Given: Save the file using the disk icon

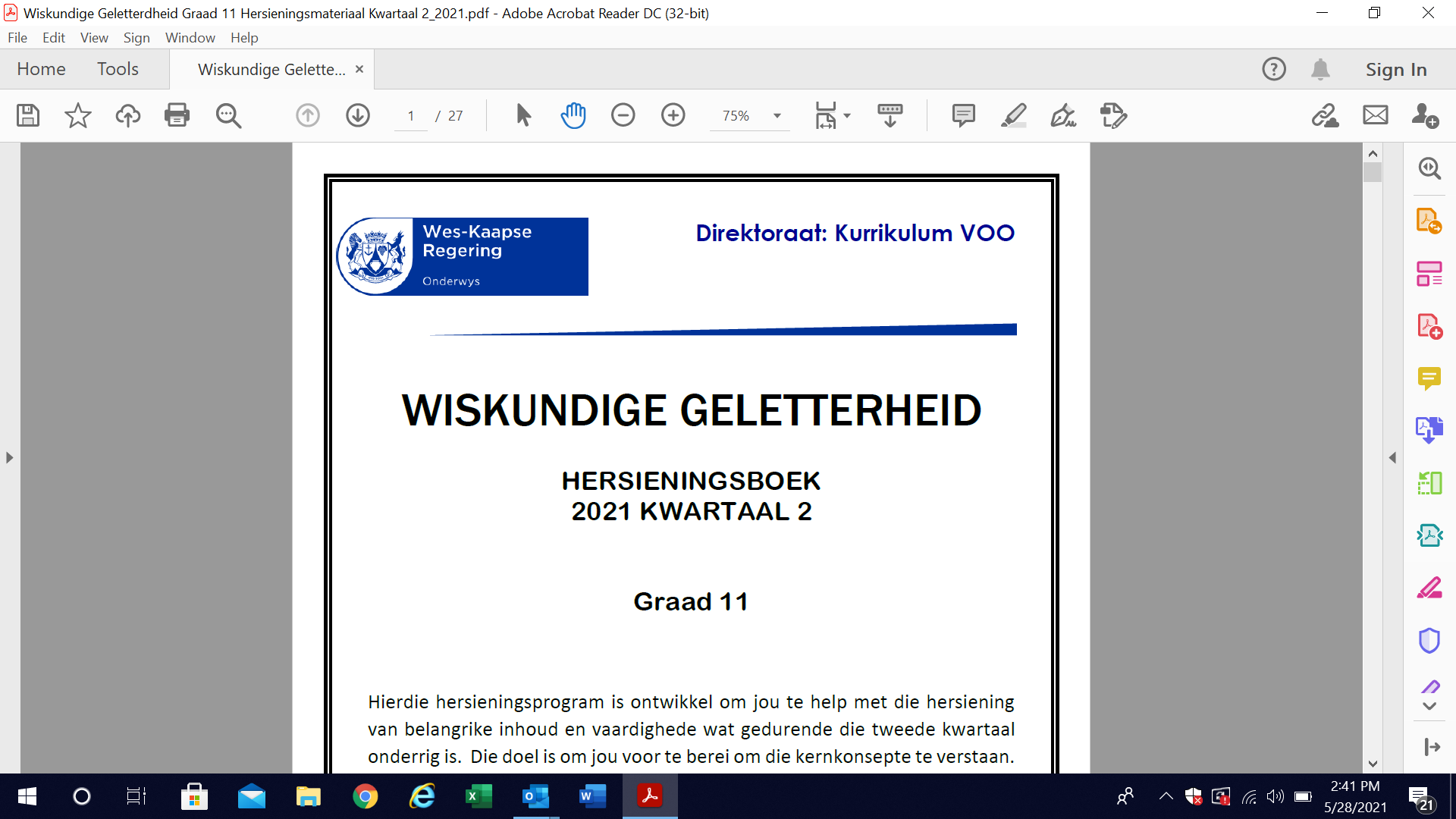Looking at the screenshot, I should 28,115.
